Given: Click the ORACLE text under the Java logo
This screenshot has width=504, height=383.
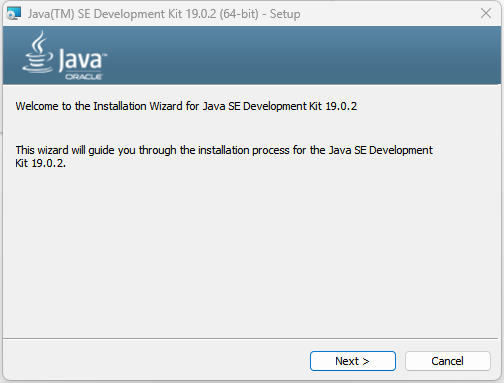Looking at the screenshot, I should [83, 77].
